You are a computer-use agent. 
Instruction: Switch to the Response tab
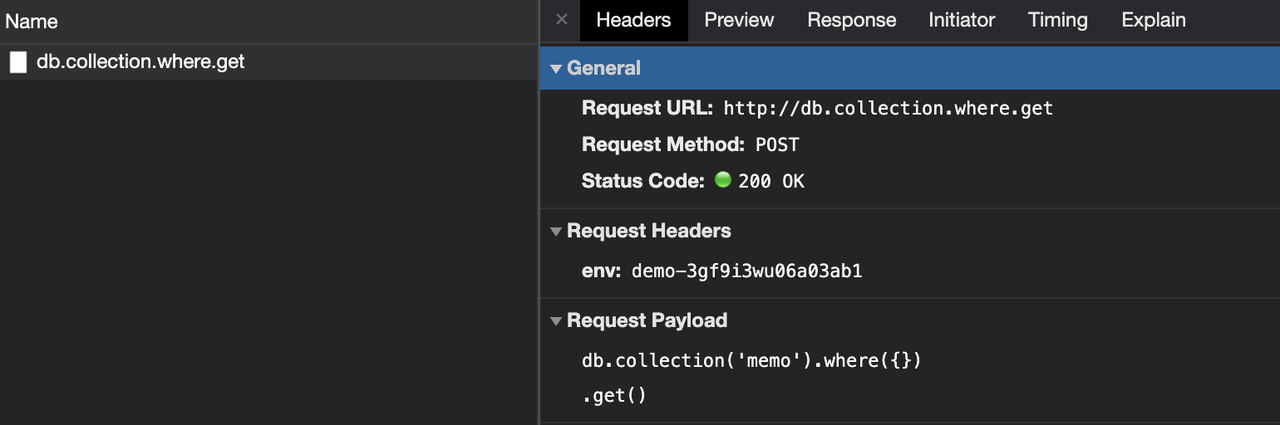[851, 20]
